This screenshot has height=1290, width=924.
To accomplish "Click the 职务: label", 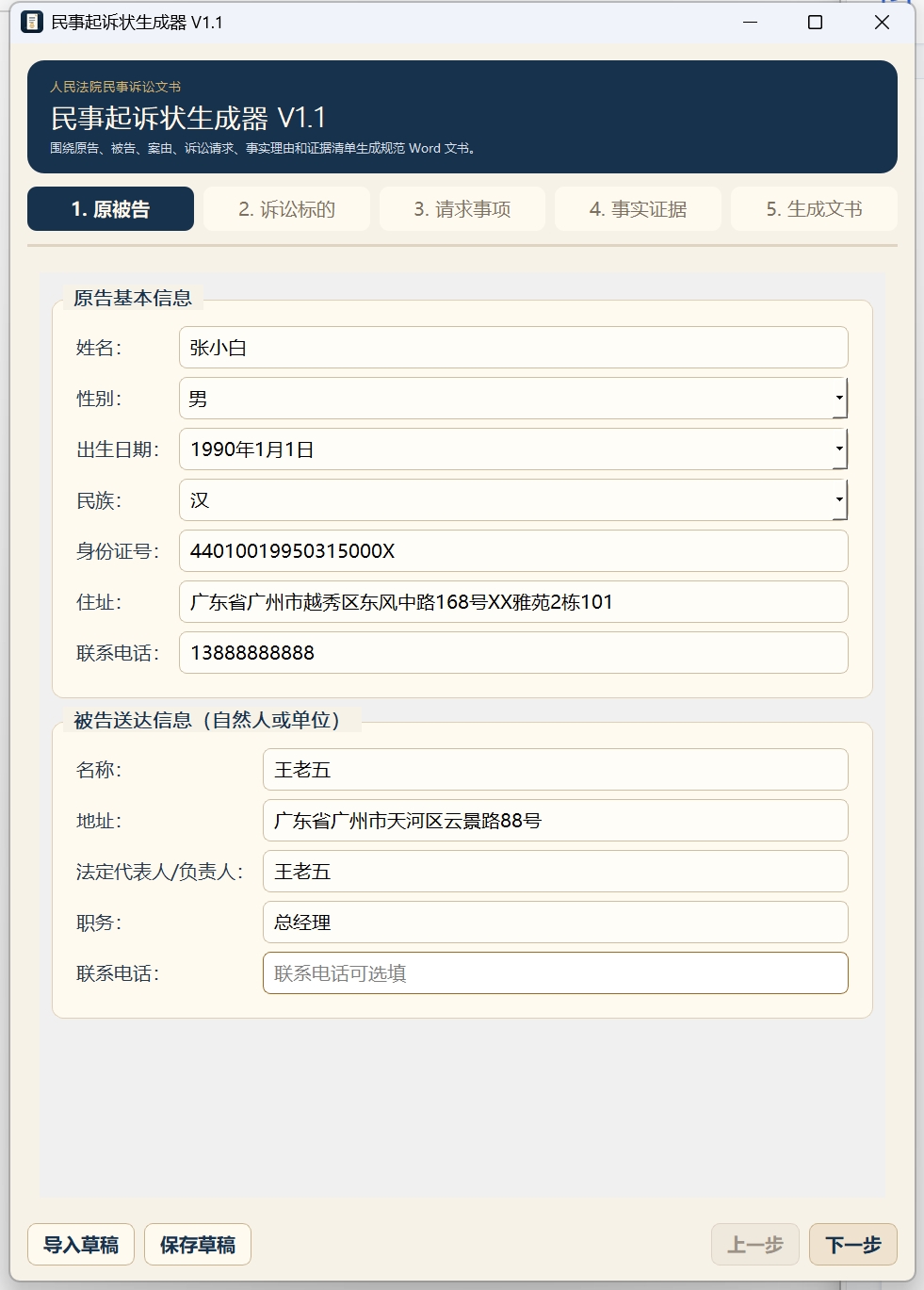I will pos(99,923).
